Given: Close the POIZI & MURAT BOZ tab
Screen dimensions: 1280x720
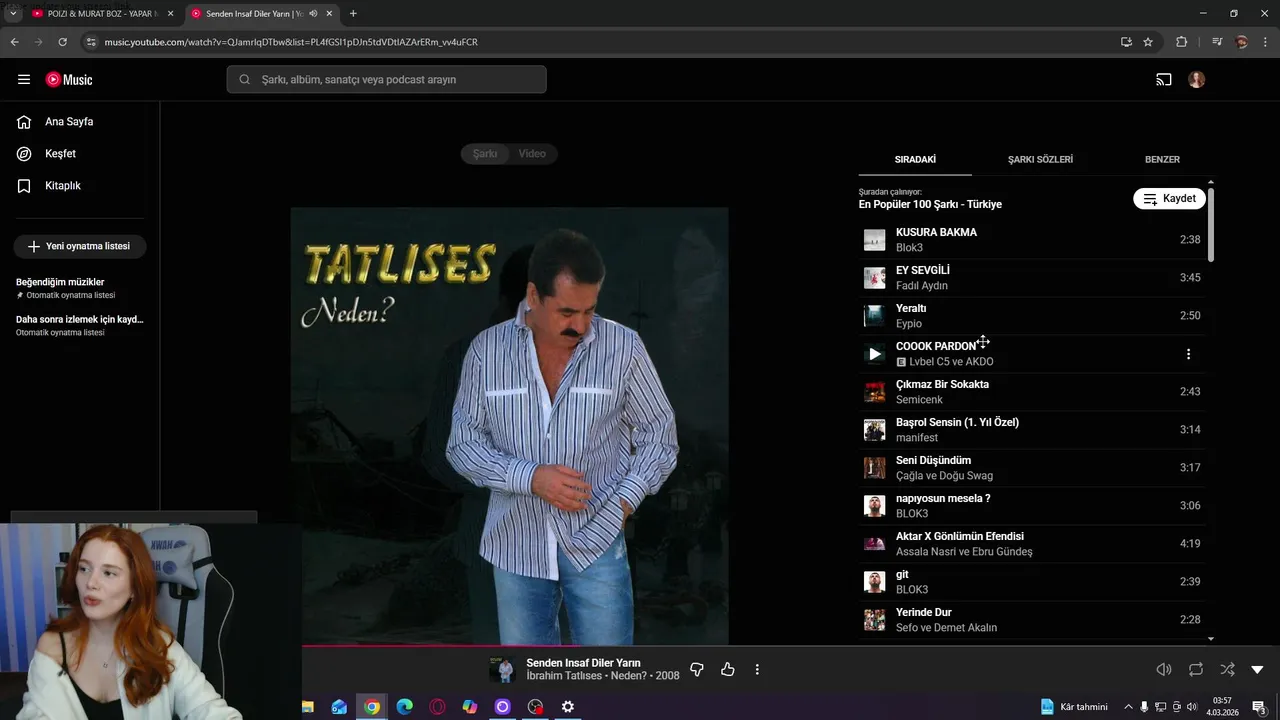Looking at the screenshot, I should [170, 14].
